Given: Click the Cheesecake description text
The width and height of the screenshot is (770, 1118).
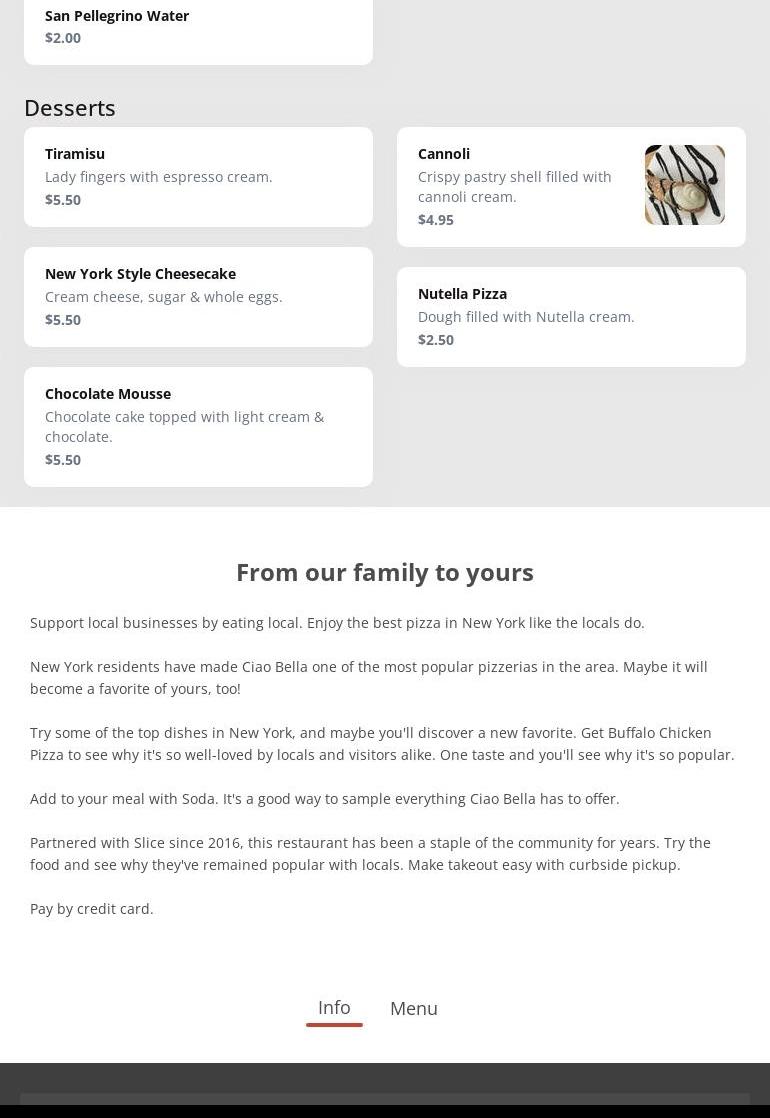Looking at the screenshot, I should [164, 297].
